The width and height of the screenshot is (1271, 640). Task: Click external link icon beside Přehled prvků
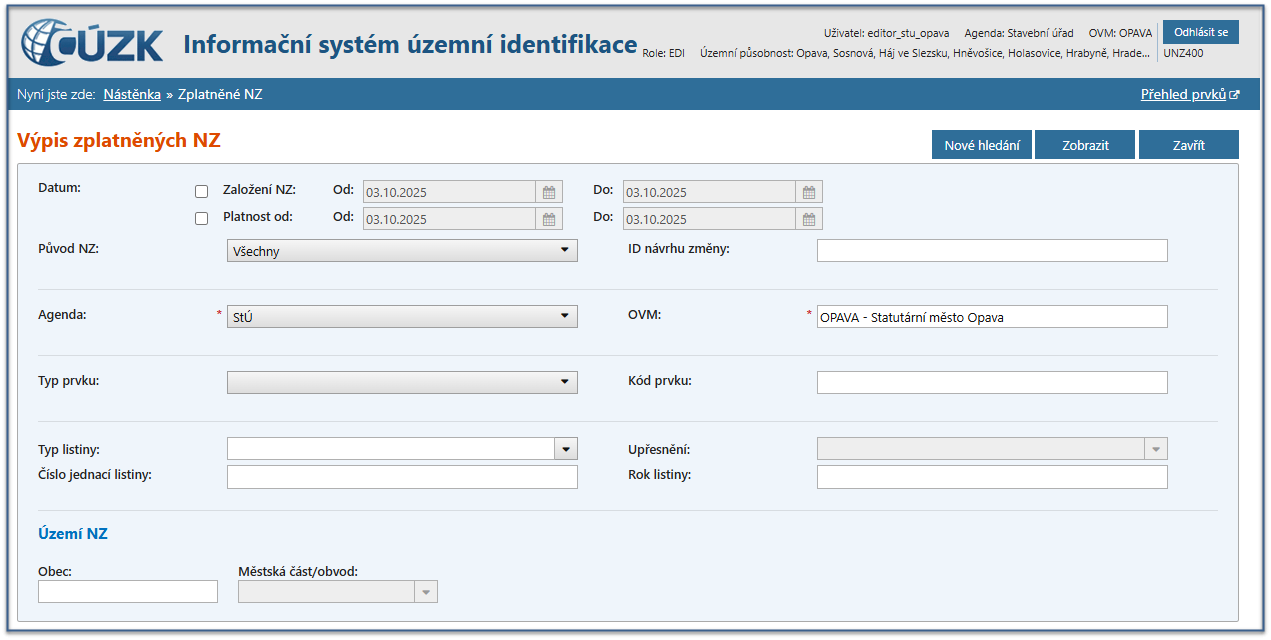coord(1235,95)
